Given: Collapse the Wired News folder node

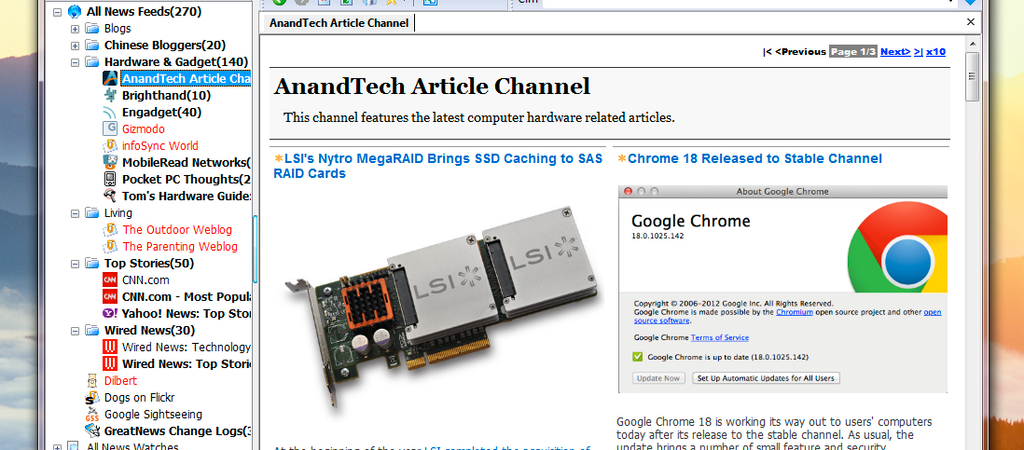Looking at the screenshot, I should pyautogui.click(x=75, y=330).
